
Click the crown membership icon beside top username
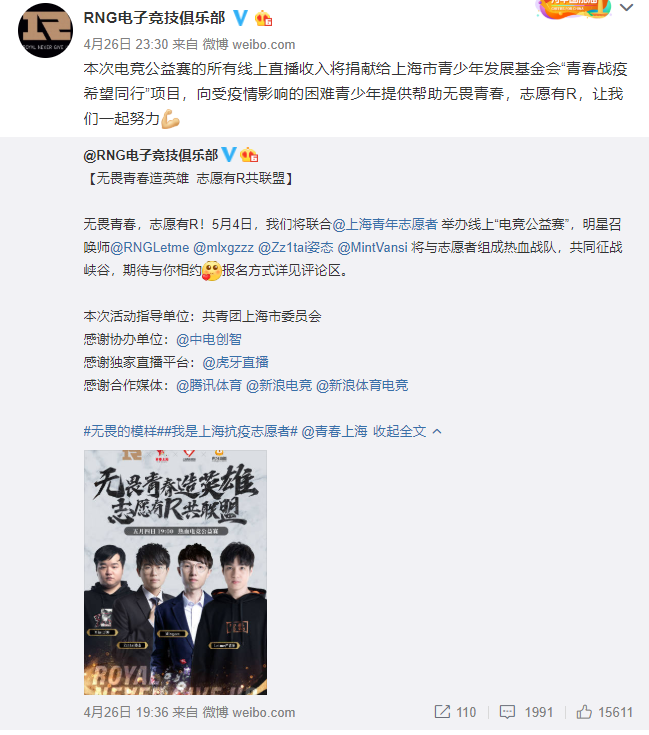tap(263, 18)
